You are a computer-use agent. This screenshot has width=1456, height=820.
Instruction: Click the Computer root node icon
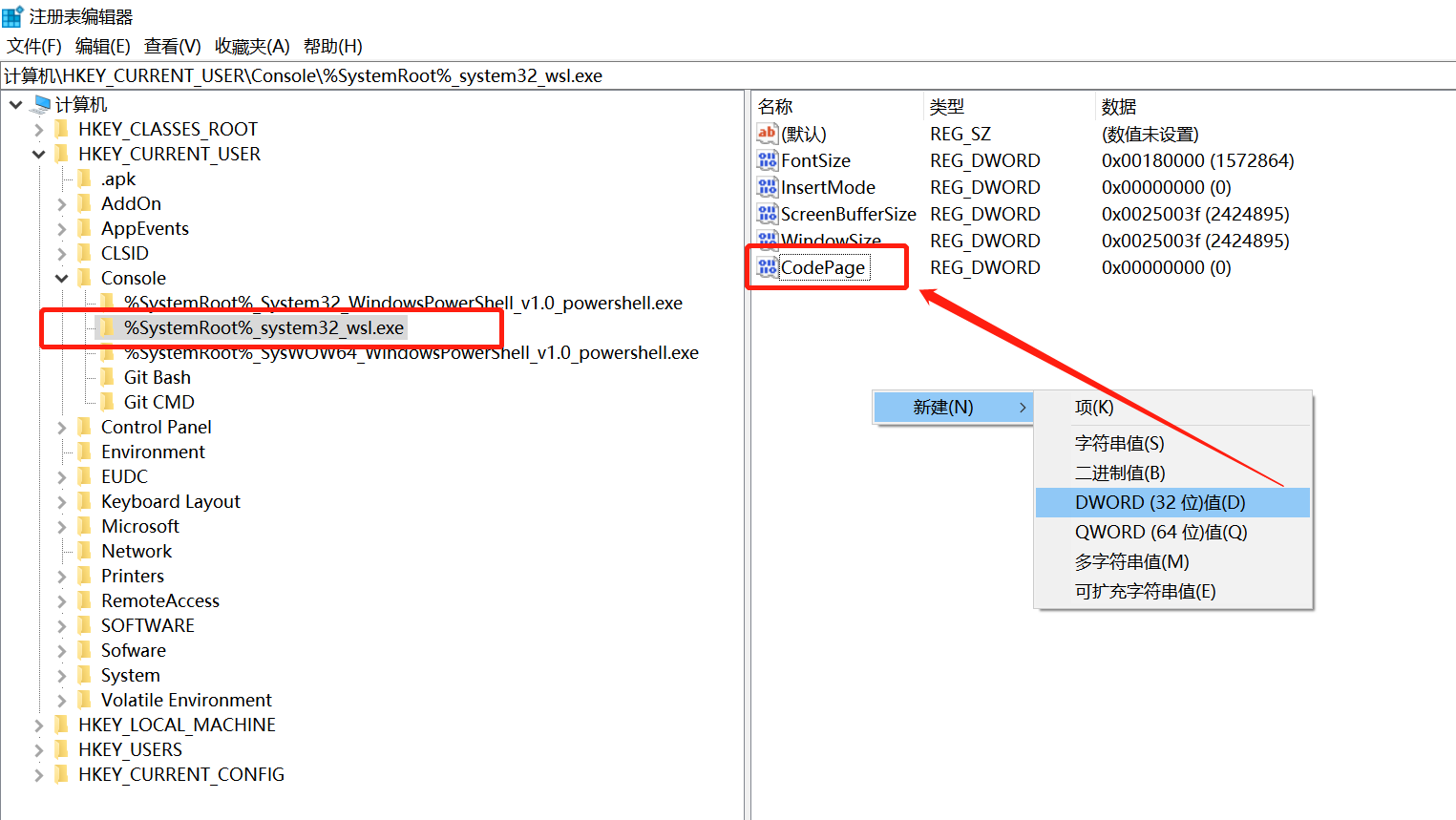[x=41, y=104]
